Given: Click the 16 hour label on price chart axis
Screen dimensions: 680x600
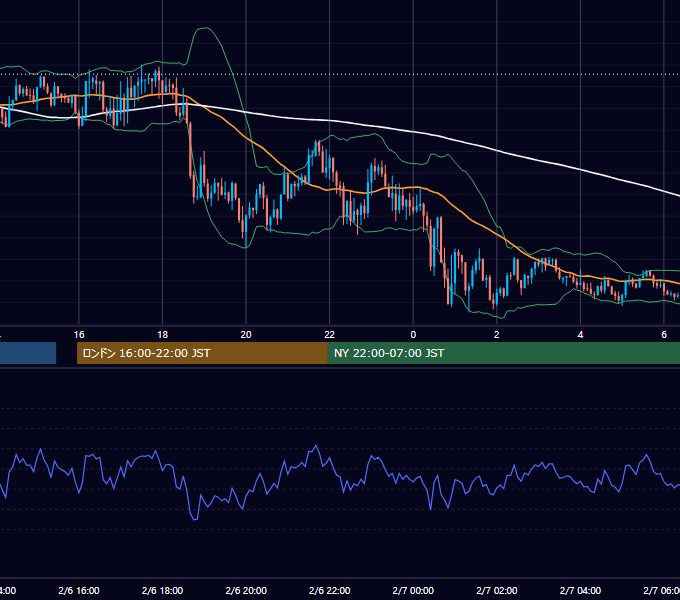Looking at the screenshot, I should (x=79, y=335).
